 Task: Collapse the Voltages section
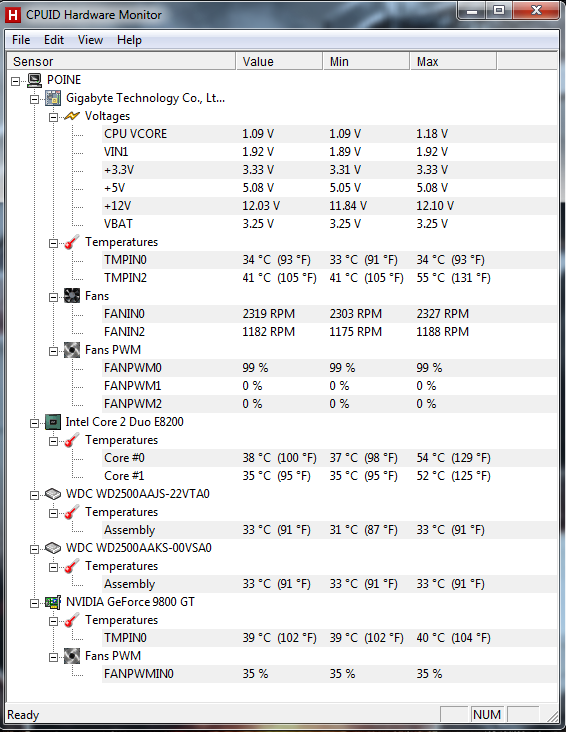pyautogui.click(x=53, y=117)
